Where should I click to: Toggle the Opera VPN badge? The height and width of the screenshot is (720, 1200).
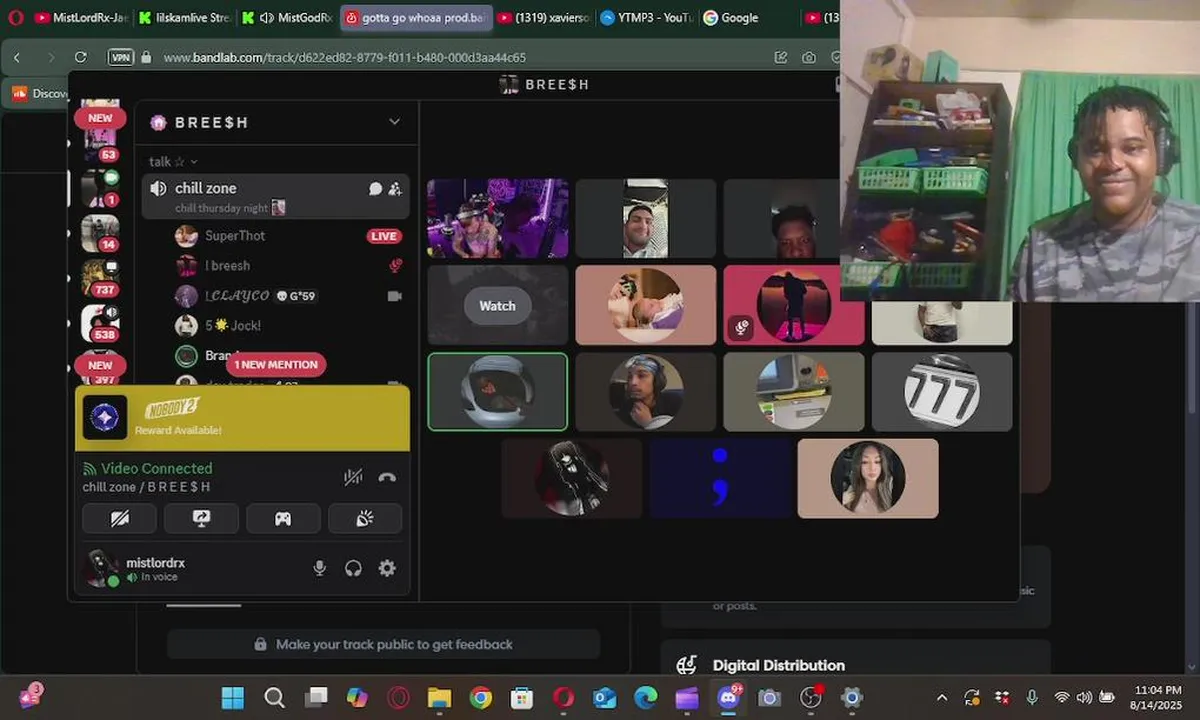click(120, 58)
